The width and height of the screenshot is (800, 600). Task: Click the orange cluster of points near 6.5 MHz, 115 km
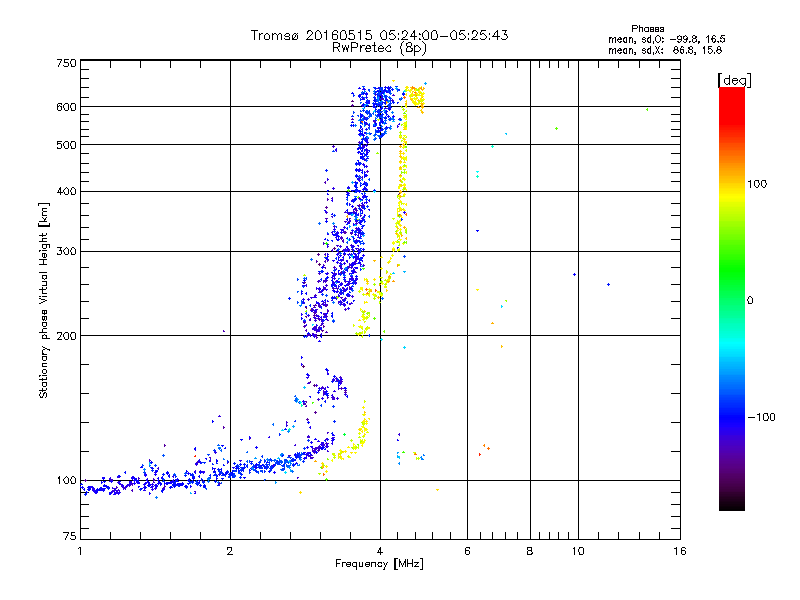tap(484, 449)
